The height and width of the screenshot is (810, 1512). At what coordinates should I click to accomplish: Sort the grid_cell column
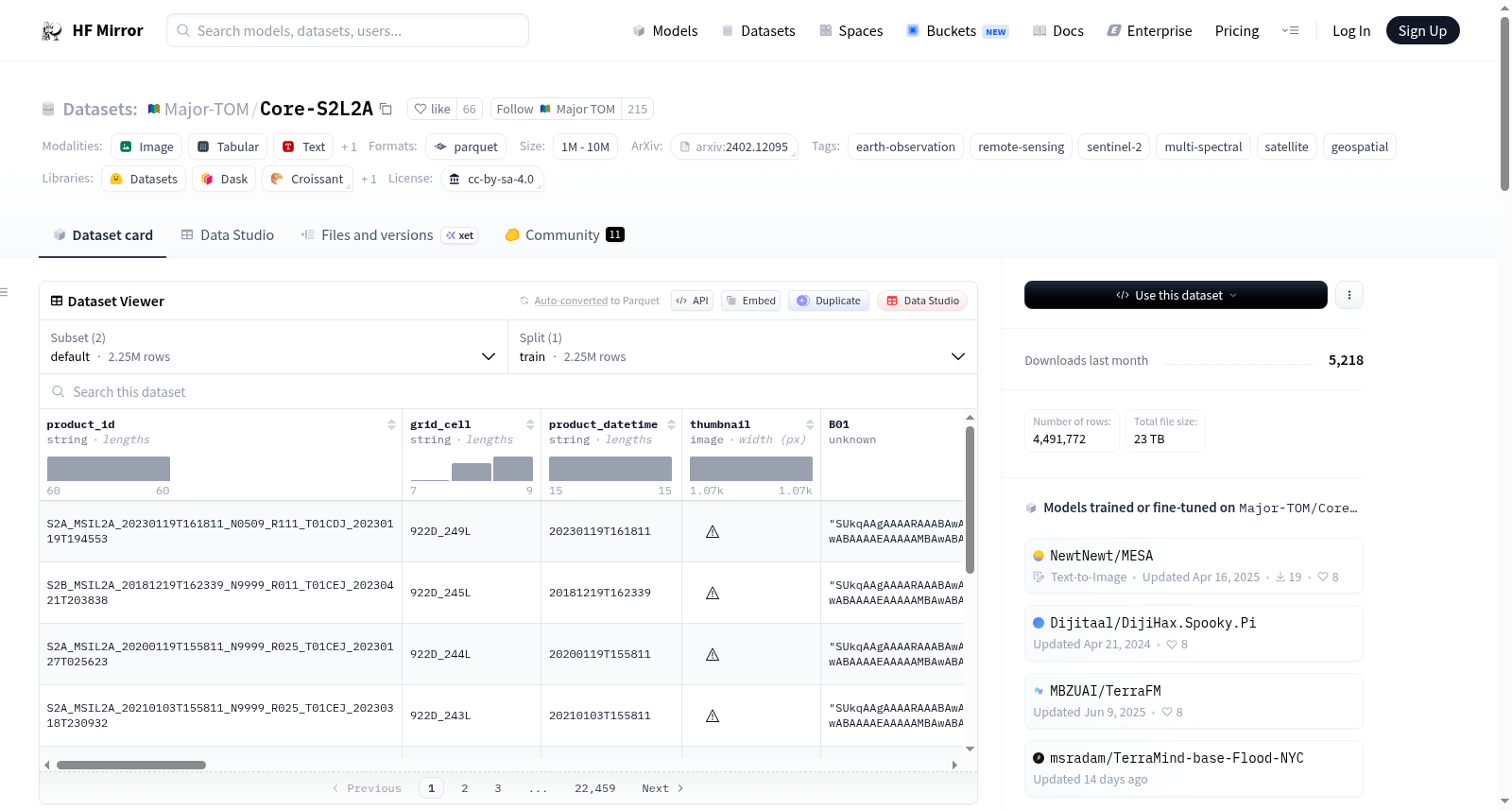click(530, 424)
